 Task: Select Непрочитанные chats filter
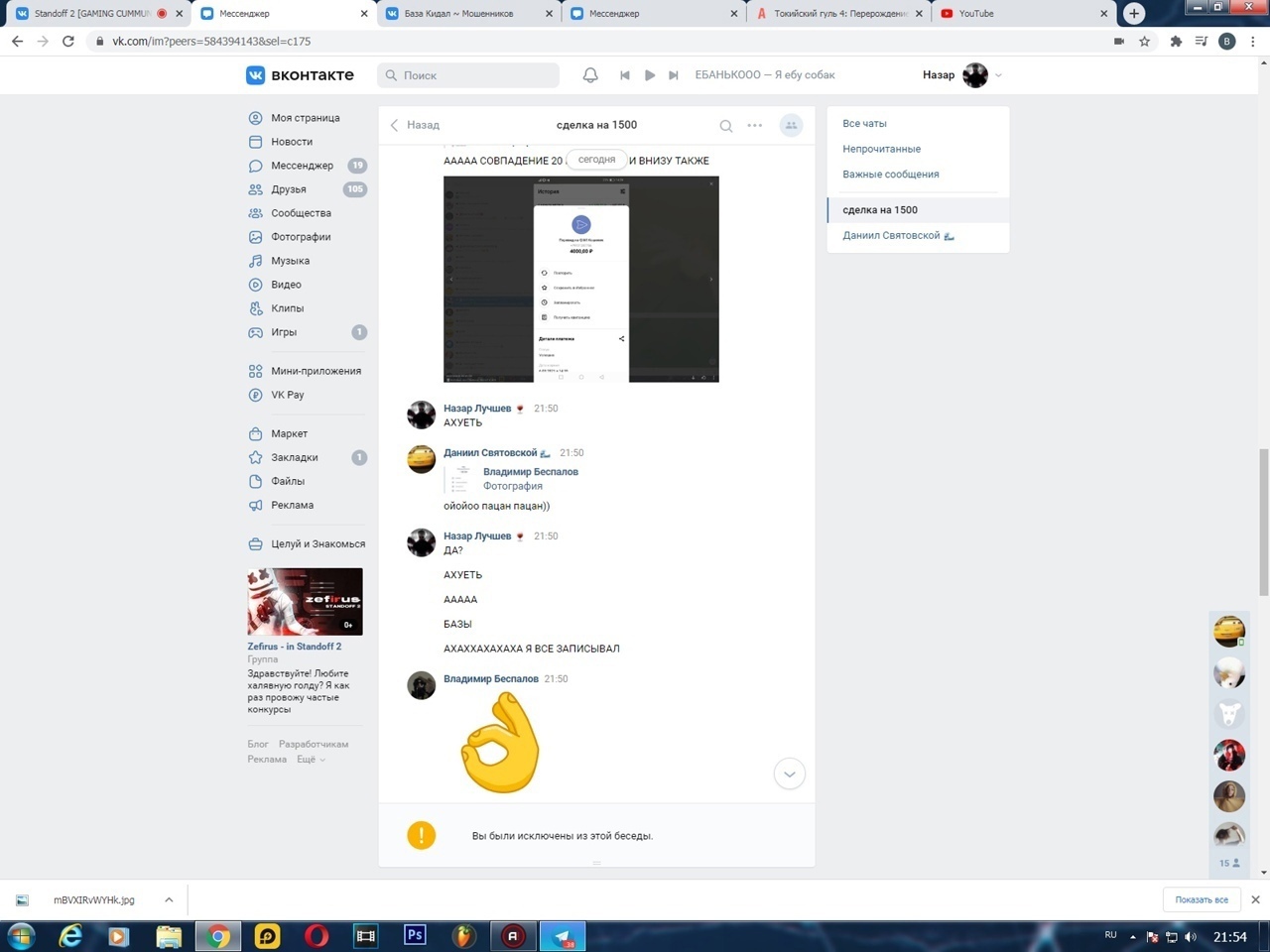[881, 149]
